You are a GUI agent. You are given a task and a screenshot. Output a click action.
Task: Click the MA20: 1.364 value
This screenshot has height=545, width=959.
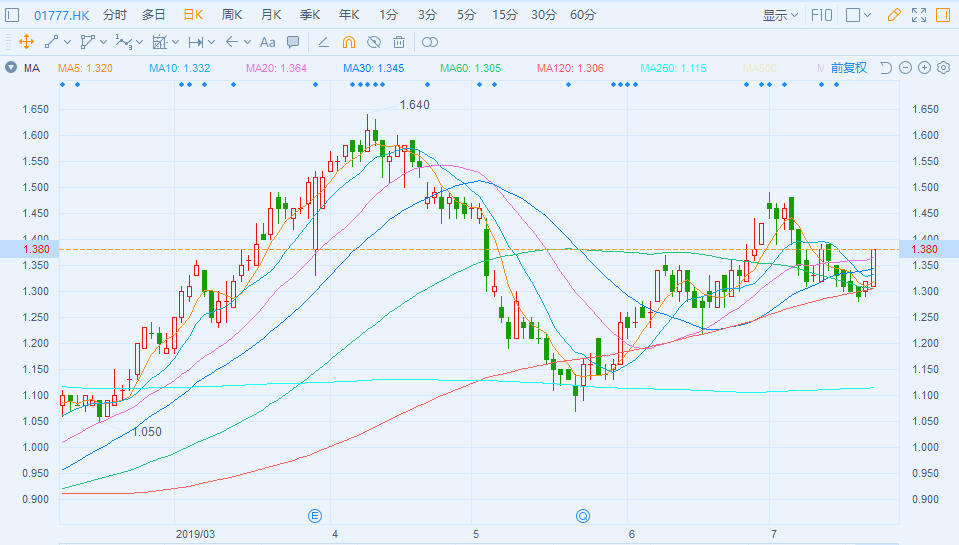276,68
